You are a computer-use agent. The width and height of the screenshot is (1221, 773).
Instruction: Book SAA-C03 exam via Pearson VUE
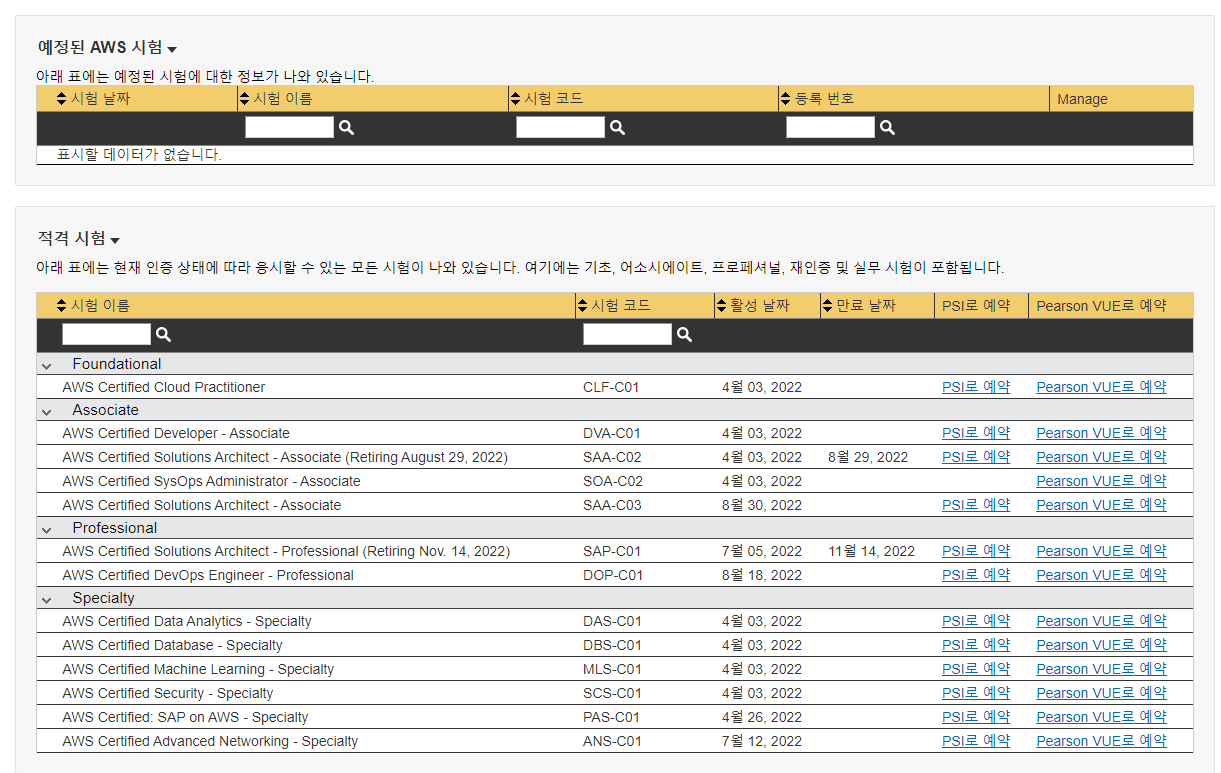coord(1101,505)
